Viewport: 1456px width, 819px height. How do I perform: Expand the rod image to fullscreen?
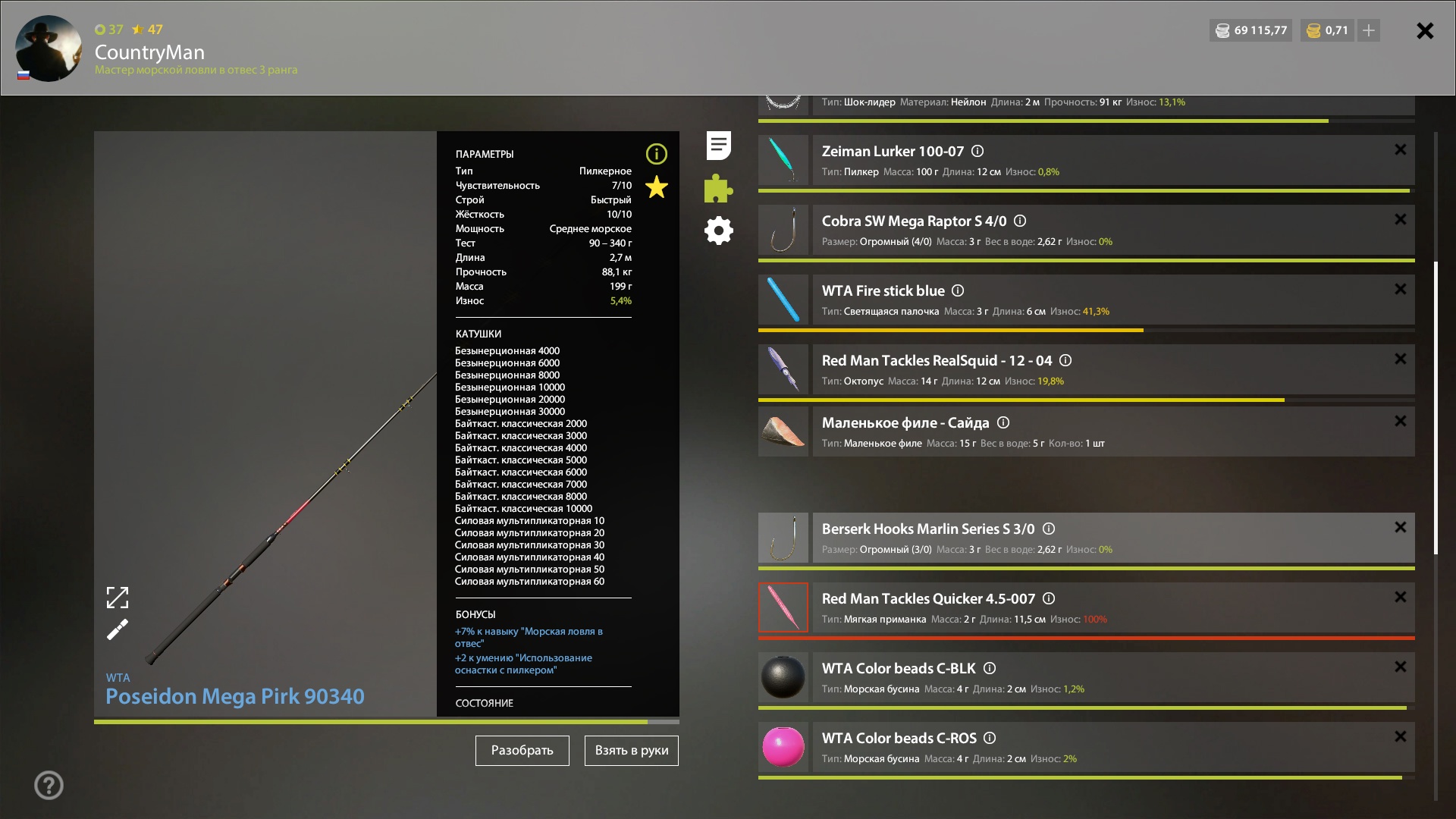click(x=118, y=598)
